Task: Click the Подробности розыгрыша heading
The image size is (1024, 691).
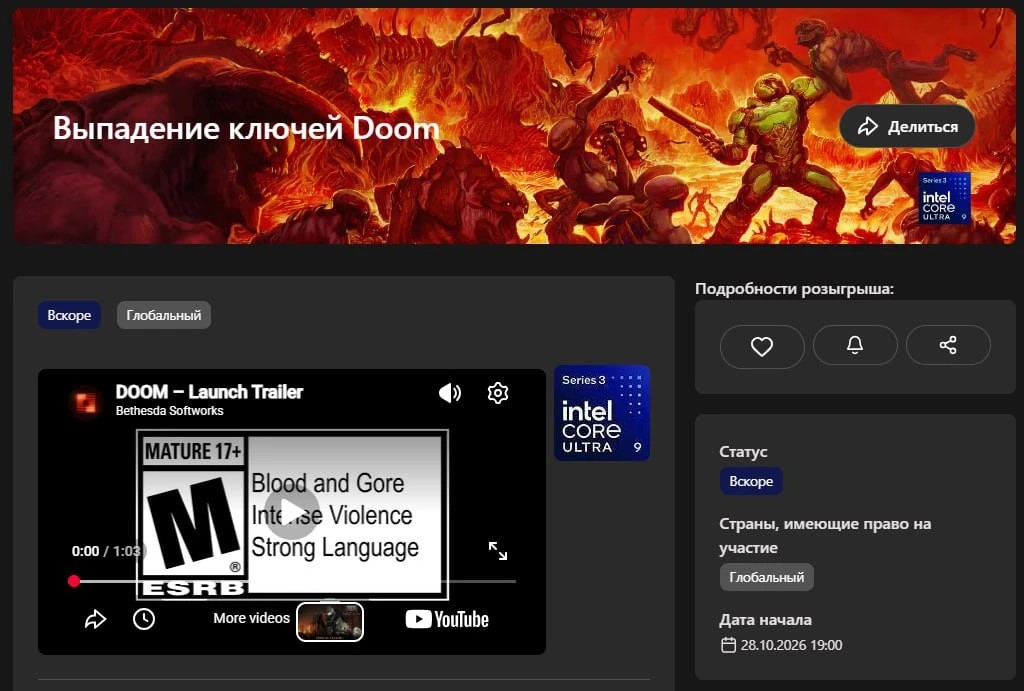Action: click(x=794, y=289)
